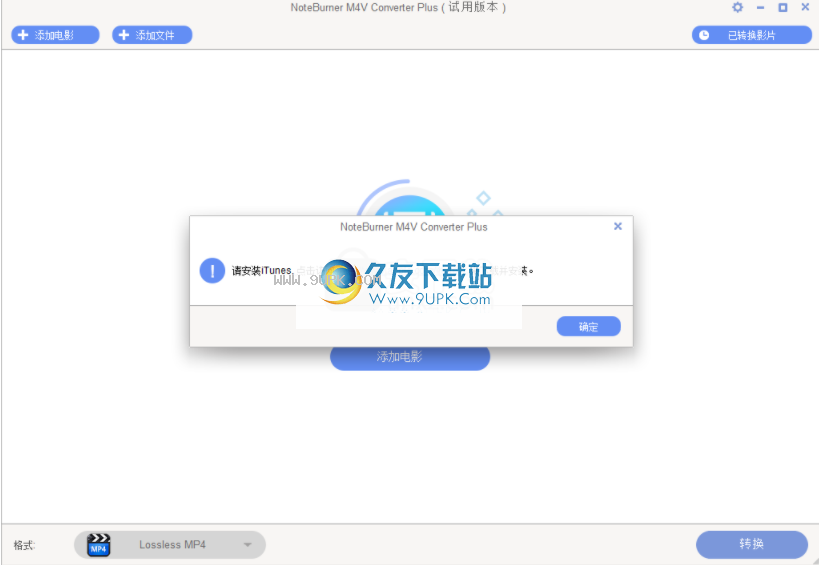The height and width of the screenshot is (565, 819).
Task: Open the 已转换影片 history list
Action: coord(752,35)
